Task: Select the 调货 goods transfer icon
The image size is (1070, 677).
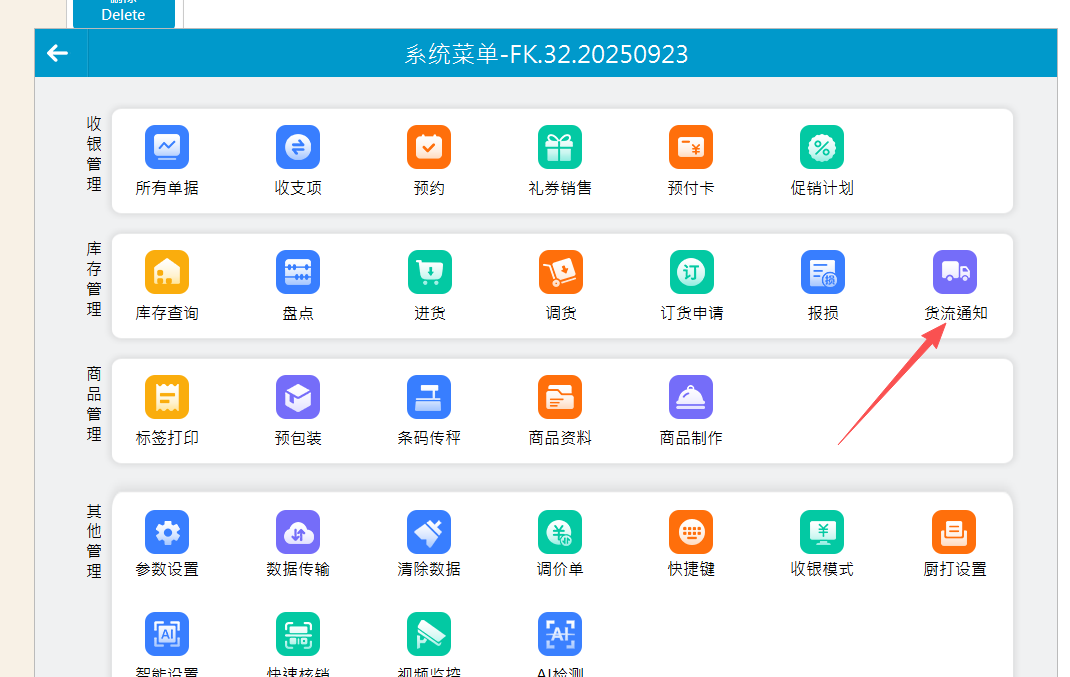Action: [x=560, y=272]
